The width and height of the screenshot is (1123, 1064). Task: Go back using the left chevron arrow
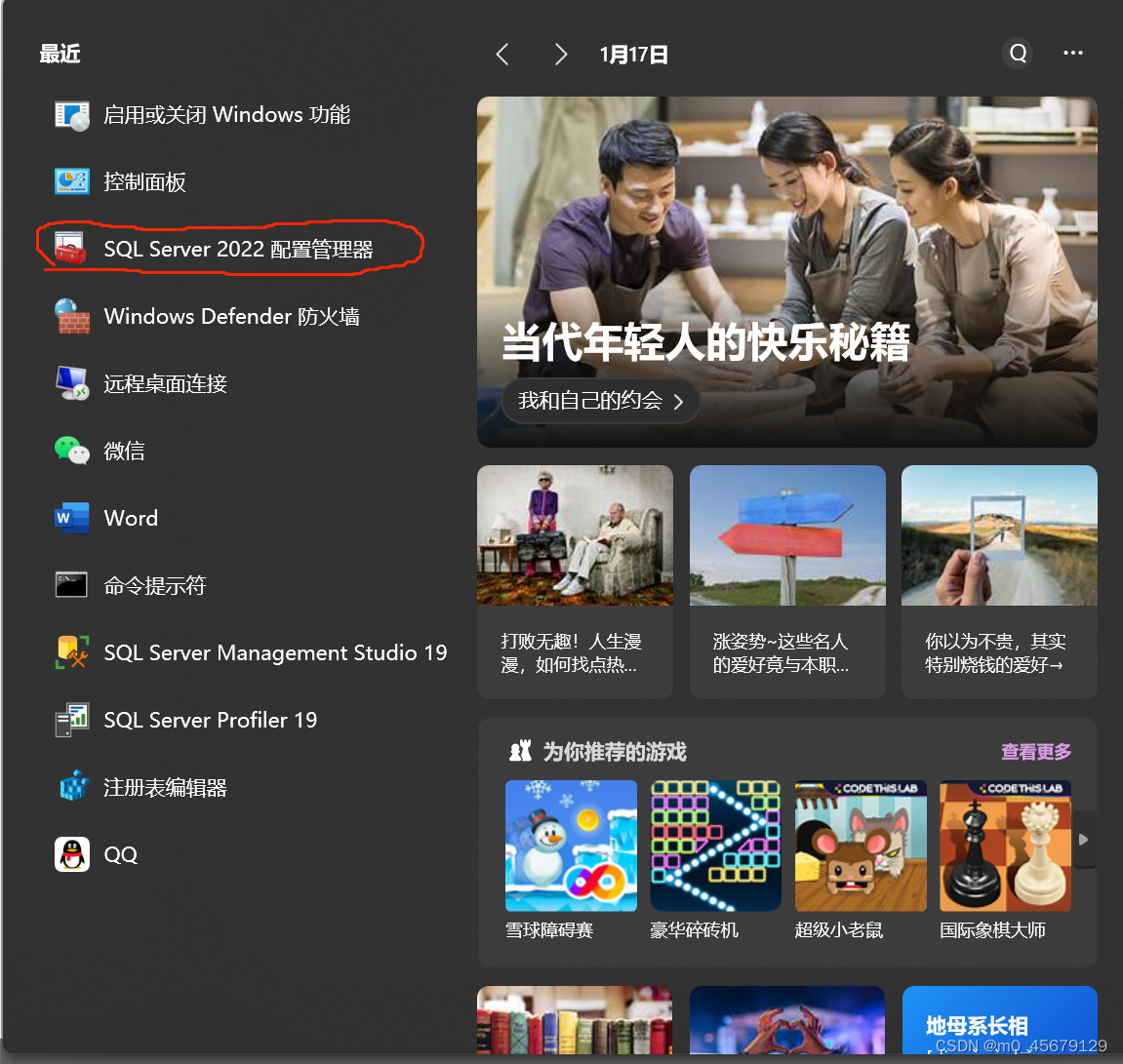pyautogui.click(x=501, y=55)
